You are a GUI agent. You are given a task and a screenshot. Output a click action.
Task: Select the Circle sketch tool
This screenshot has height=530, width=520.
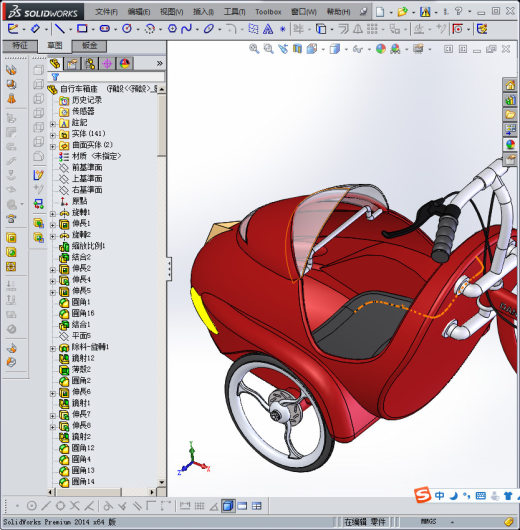point(127,29)
